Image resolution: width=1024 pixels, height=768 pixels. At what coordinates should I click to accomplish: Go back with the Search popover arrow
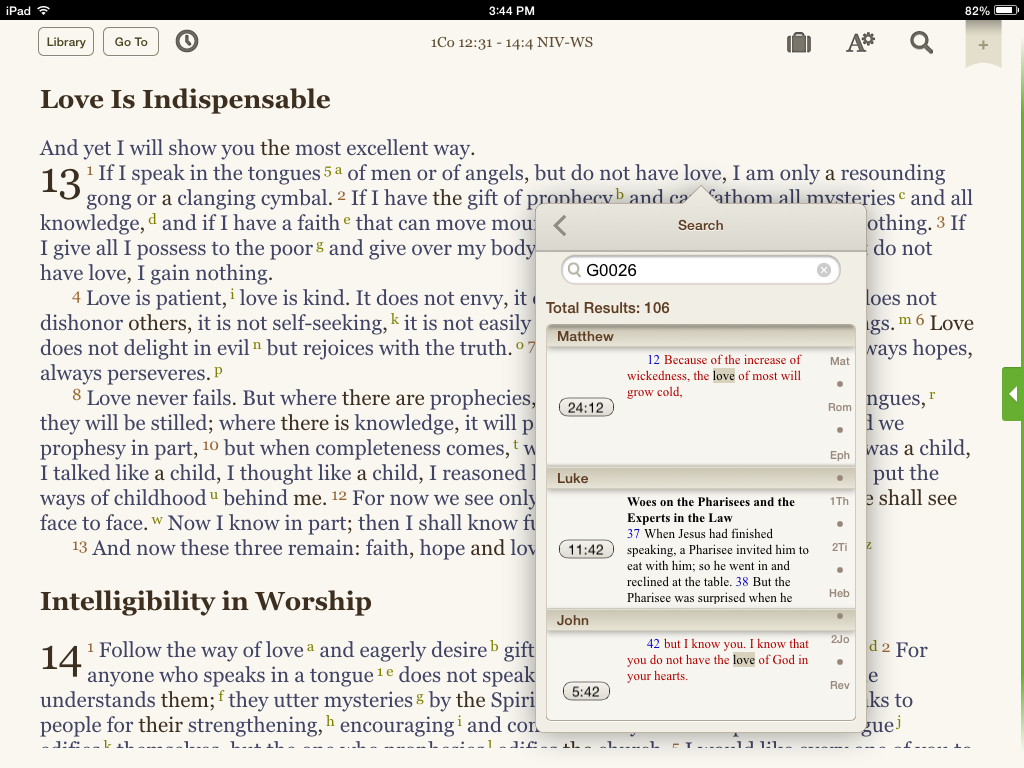click(x=560, y=225)
